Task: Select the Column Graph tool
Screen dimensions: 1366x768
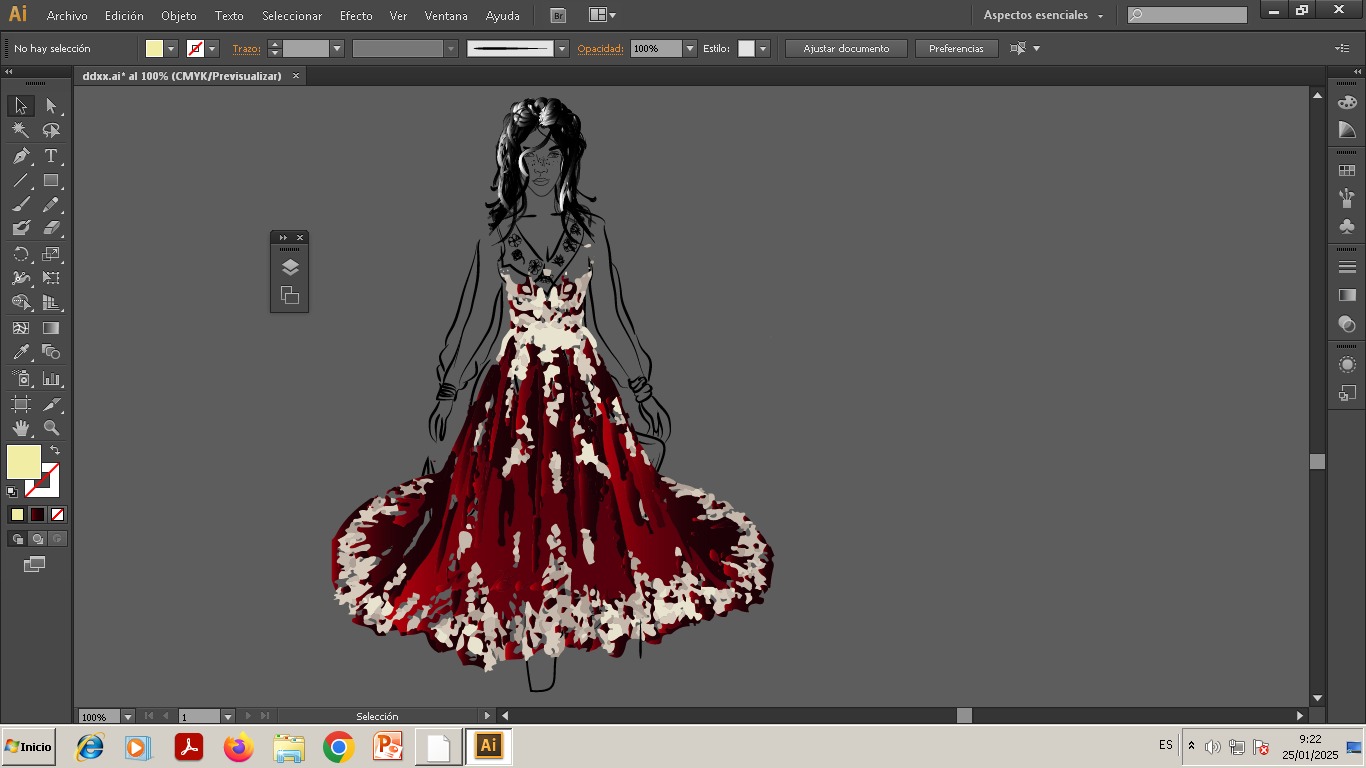Action: pos(51,379)
